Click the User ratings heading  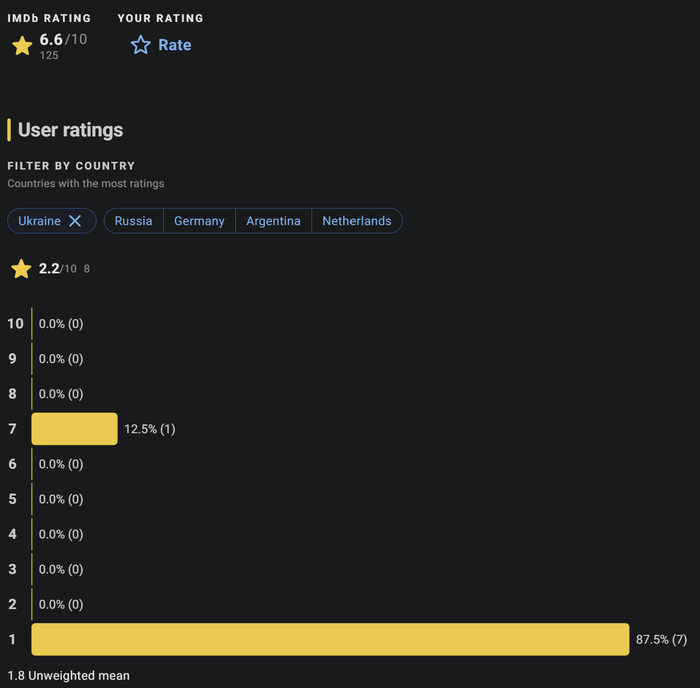tap(71, 130)
